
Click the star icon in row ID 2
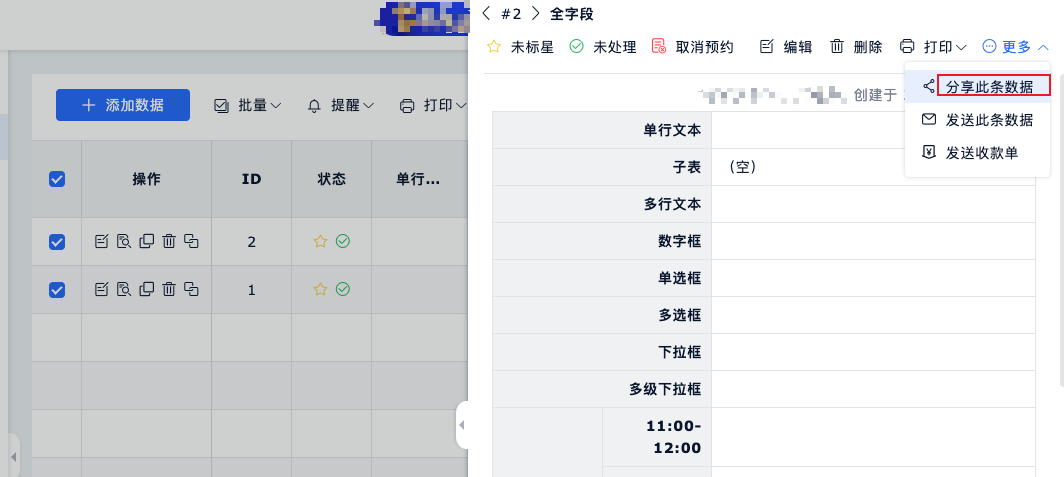(320, 241)
